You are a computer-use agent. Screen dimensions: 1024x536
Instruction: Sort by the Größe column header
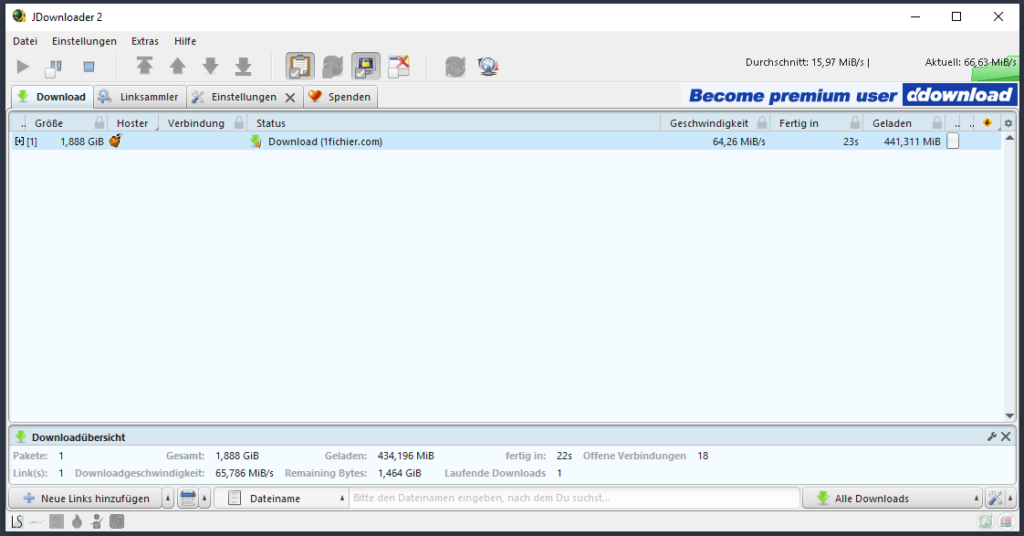point(49,123)
